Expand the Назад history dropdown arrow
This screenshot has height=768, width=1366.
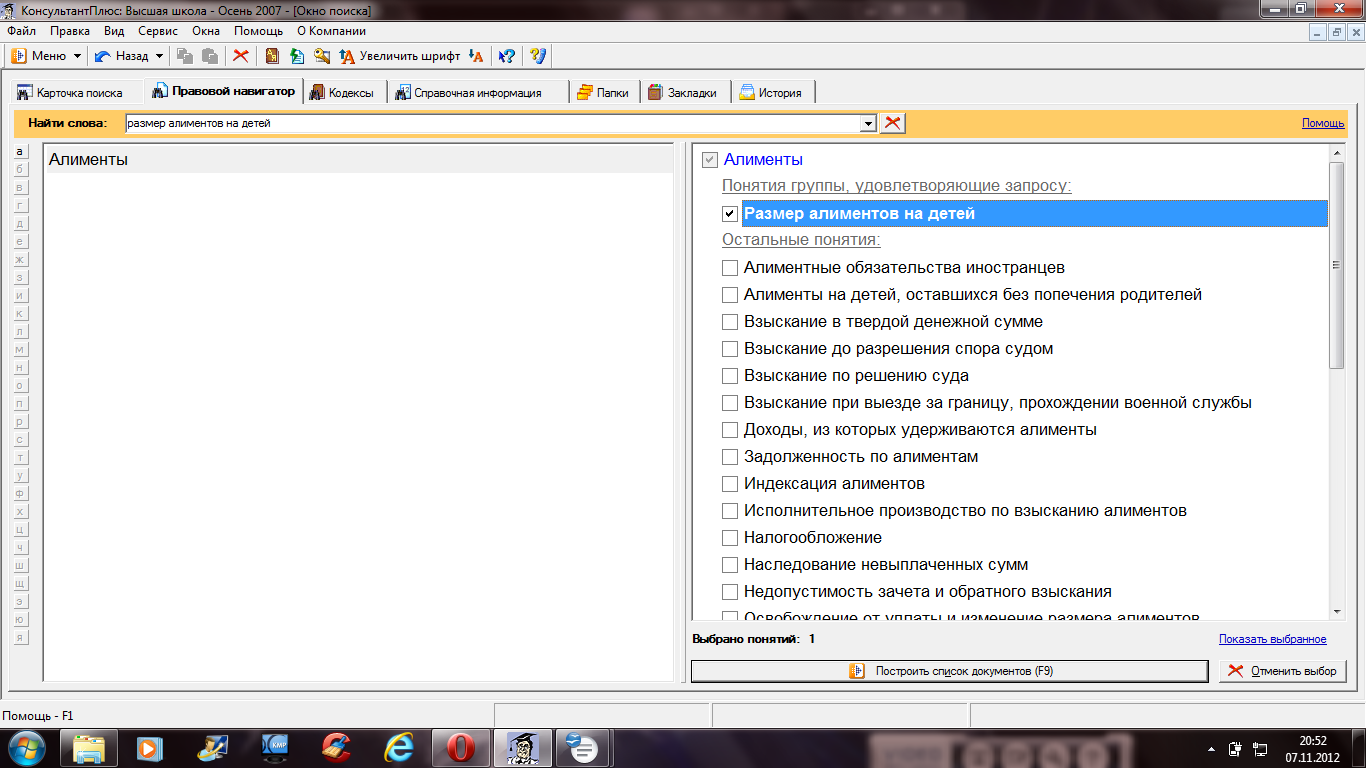click(159, 56)
